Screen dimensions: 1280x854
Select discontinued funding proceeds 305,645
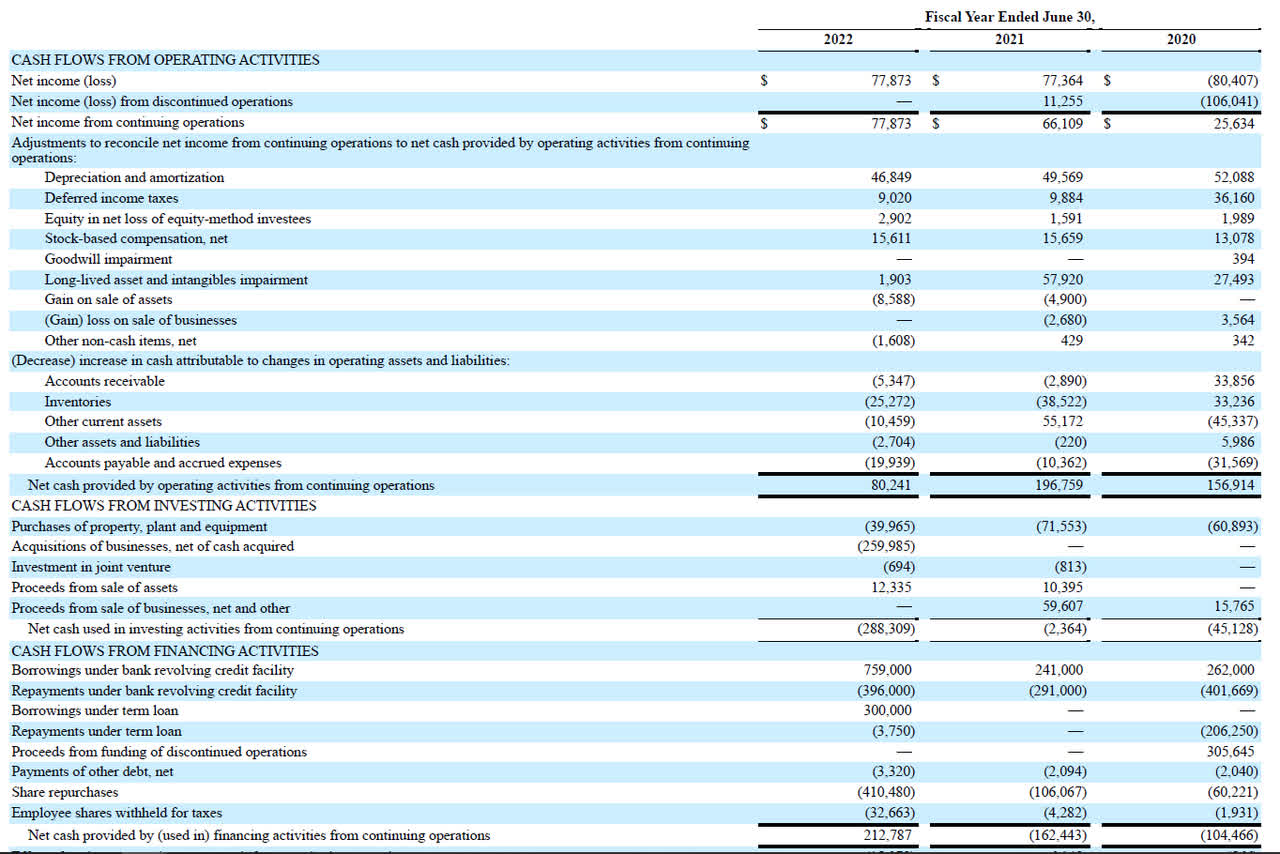[1231, 751]
